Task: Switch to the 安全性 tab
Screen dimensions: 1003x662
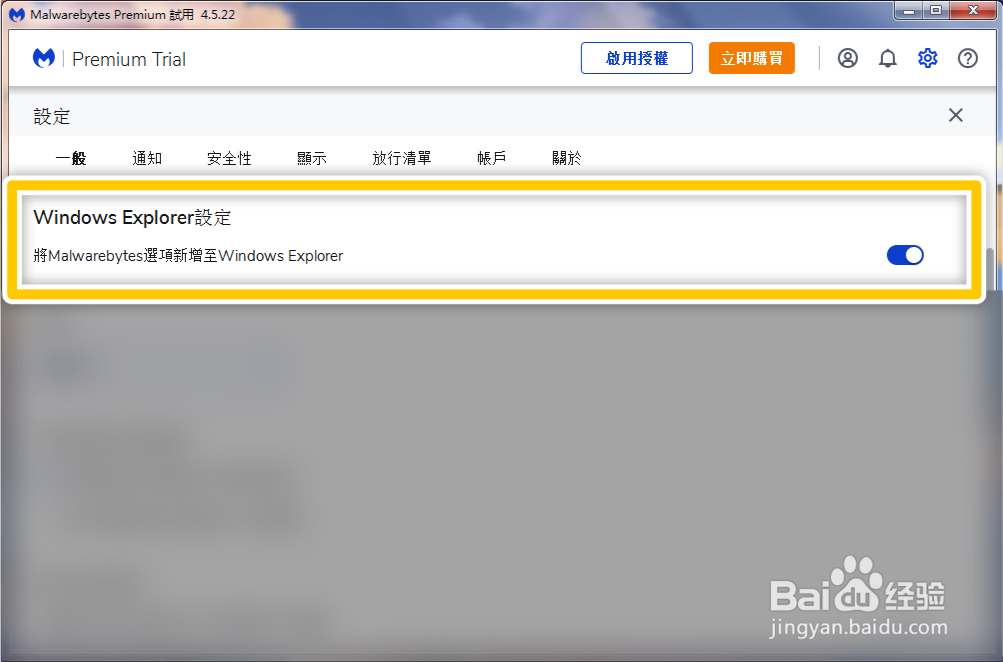Action: click(229, 158)
